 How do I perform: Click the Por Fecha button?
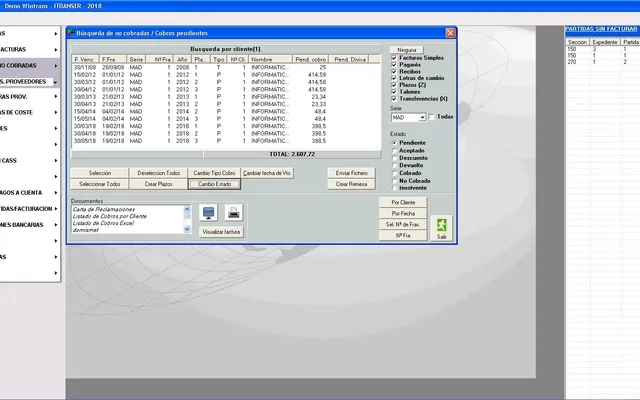pos(403,213)
